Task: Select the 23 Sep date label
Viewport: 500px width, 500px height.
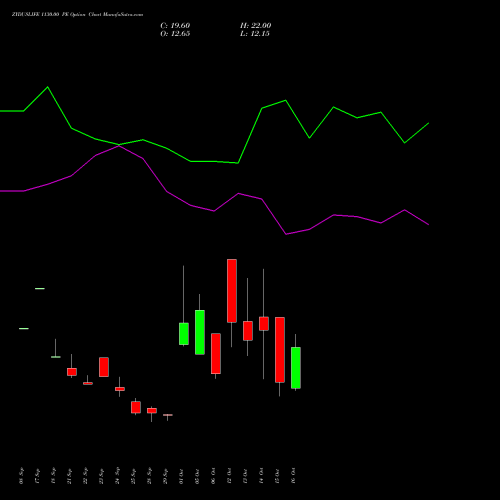Action: point(102,476)
